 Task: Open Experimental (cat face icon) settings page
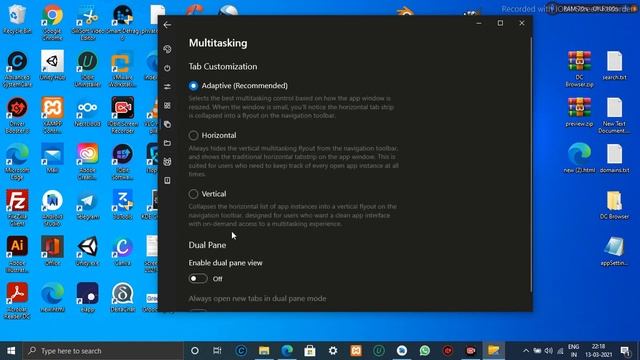(167, 162)
